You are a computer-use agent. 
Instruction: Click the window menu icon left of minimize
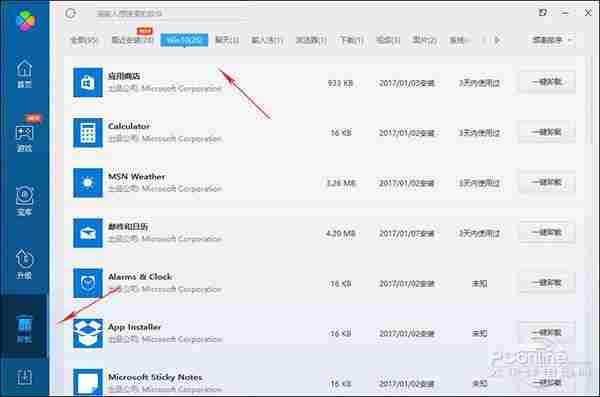(x=543, y=13)
